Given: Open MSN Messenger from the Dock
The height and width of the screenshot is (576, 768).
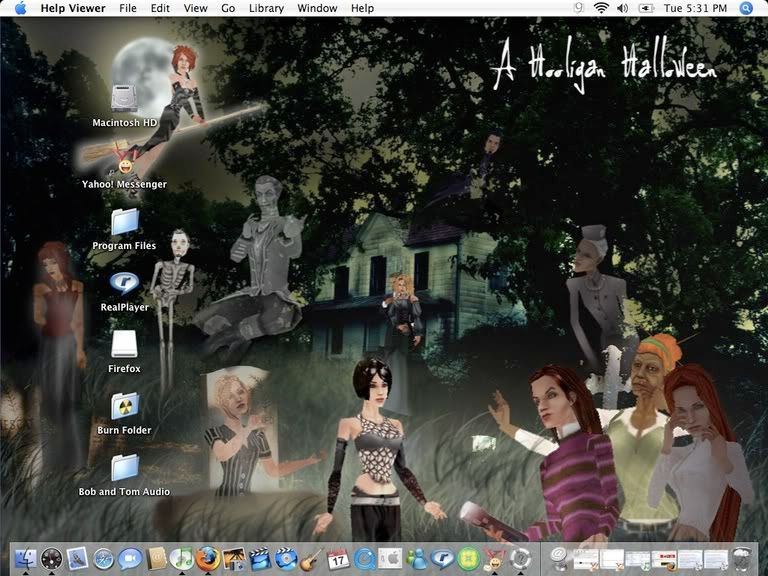Looking at the screenshot, I should (x=417, y=559).
